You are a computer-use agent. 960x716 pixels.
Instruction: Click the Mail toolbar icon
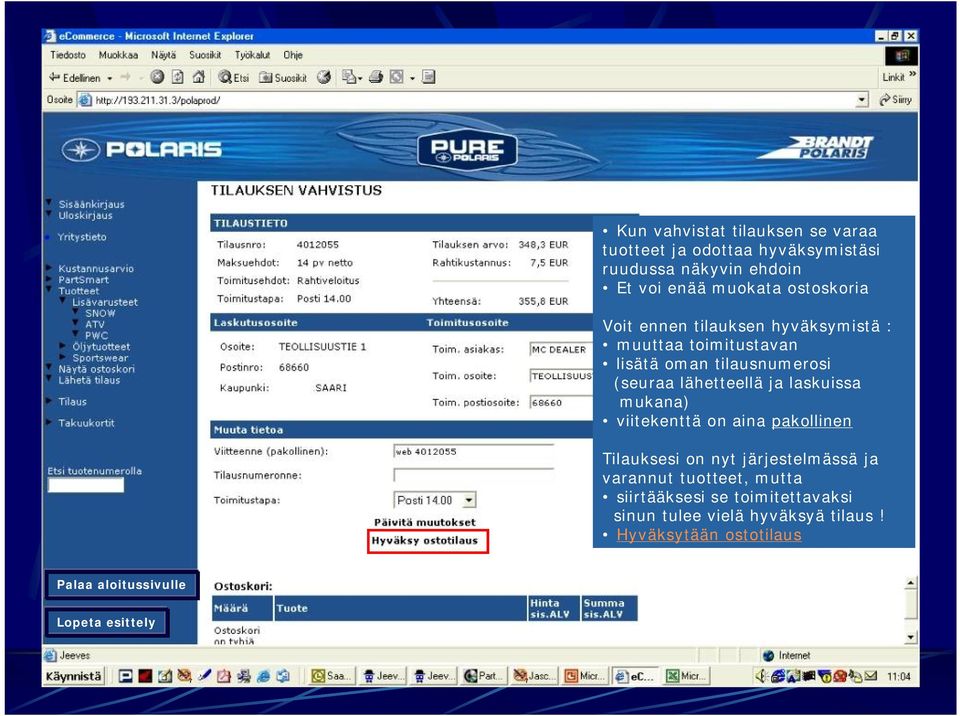(x=349, y=77)
